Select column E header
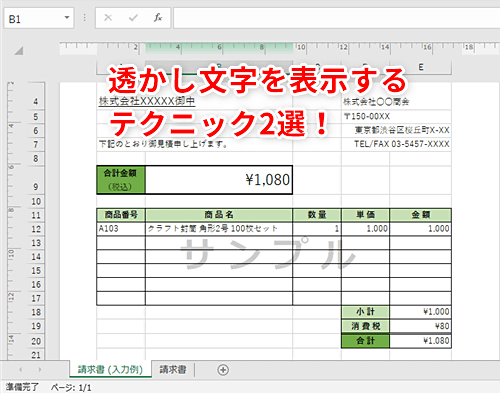This screenshot has width=500, height=394. point(421,67)
